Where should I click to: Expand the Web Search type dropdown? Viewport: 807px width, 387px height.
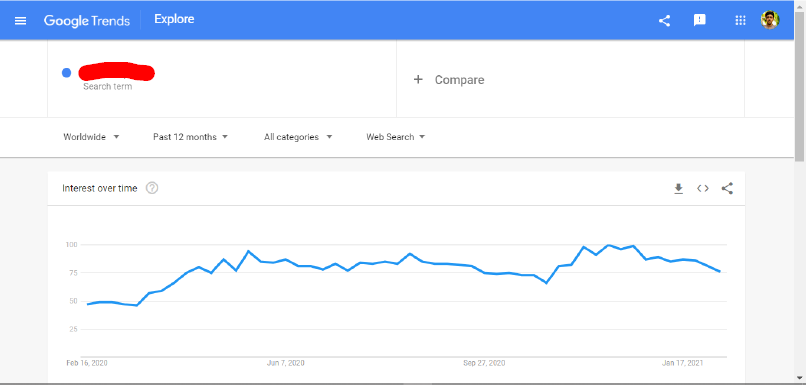click(x=395, y=137)
